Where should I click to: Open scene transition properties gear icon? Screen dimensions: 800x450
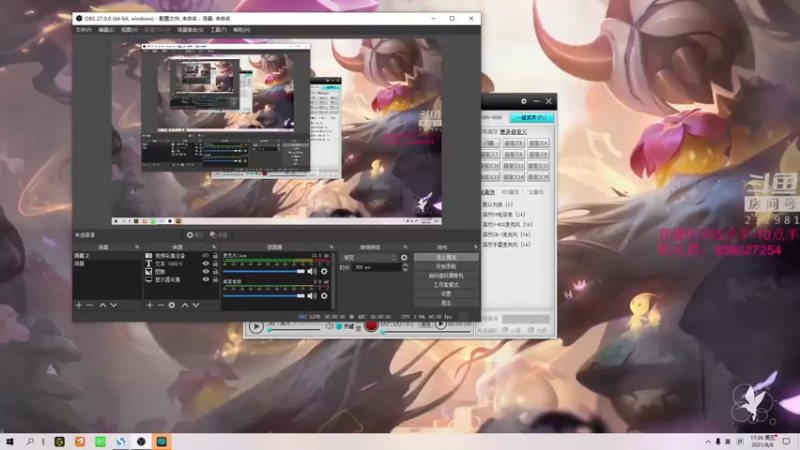(x=404, y=258)
